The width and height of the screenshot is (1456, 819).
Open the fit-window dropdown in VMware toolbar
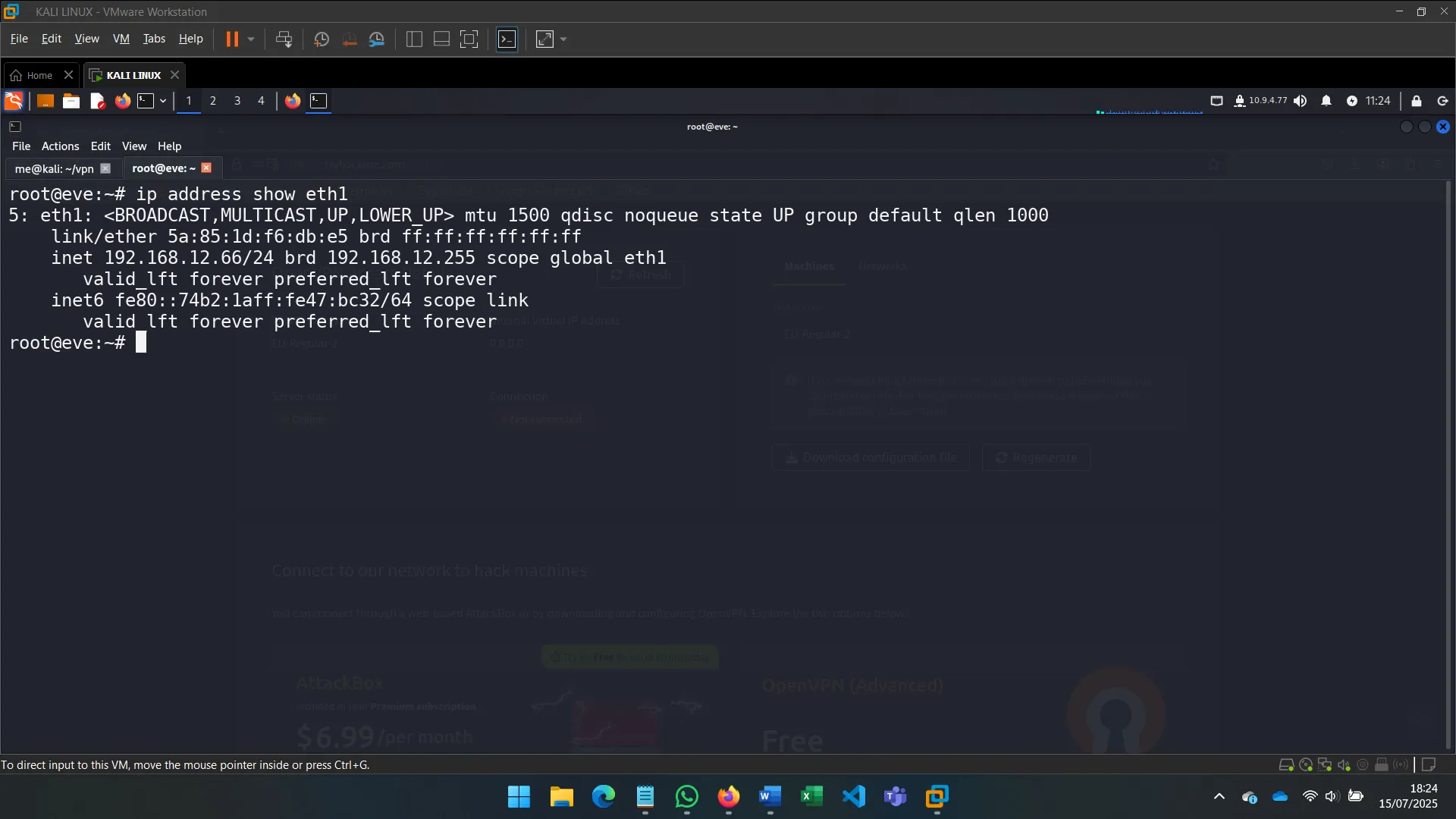point(563,39)
